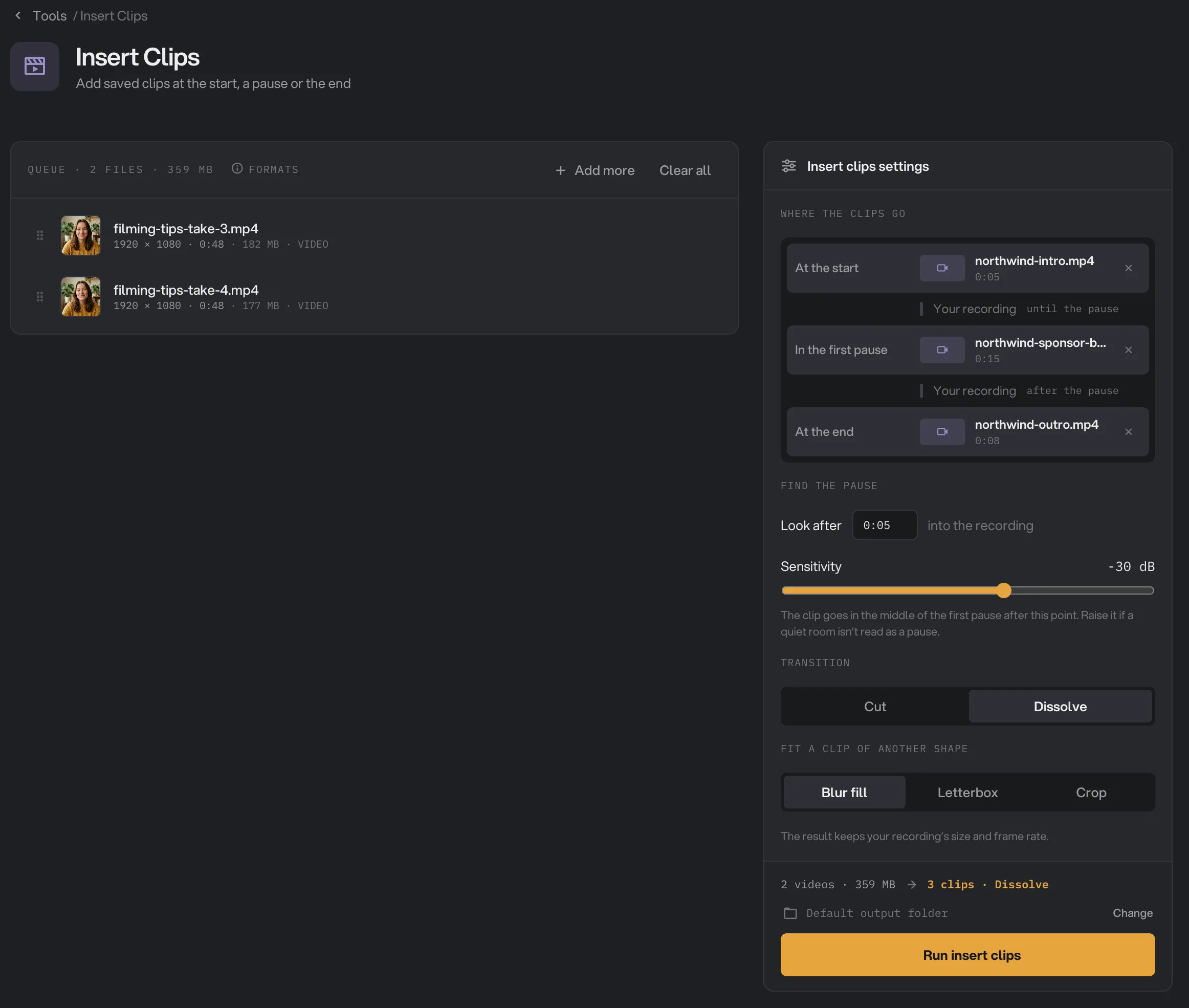Grab drag handle for filming-tips-take-3.mp4
Screen dimensions: 1189x1008
40,235
